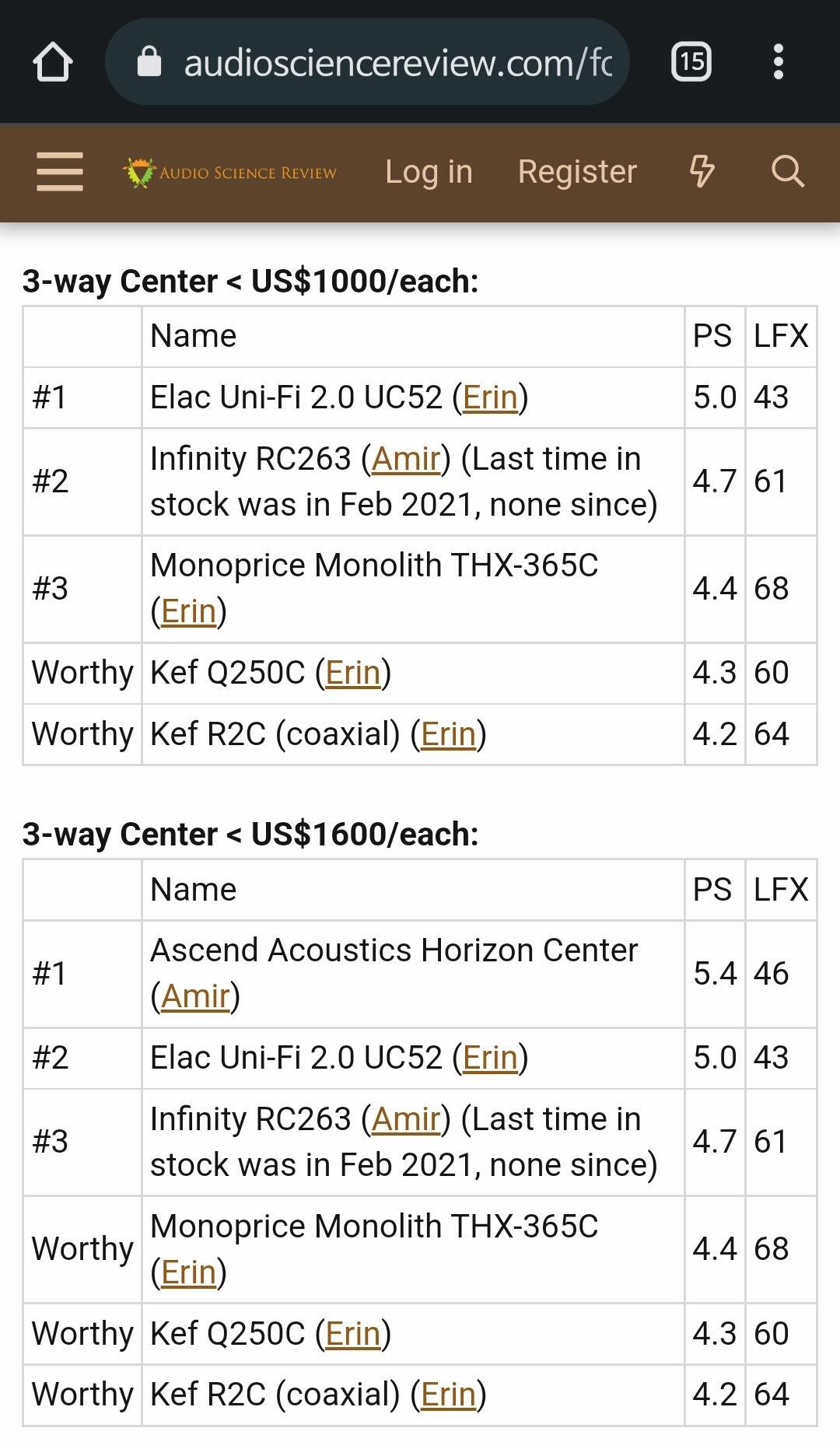Tap the browser home icon
This screenshot has height=1442, width=840.
[x=53, y=62]
